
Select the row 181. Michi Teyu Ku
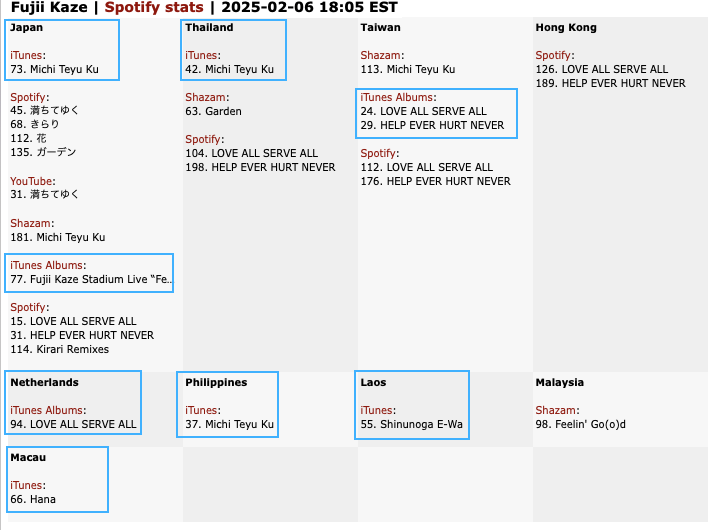[58, 237]
